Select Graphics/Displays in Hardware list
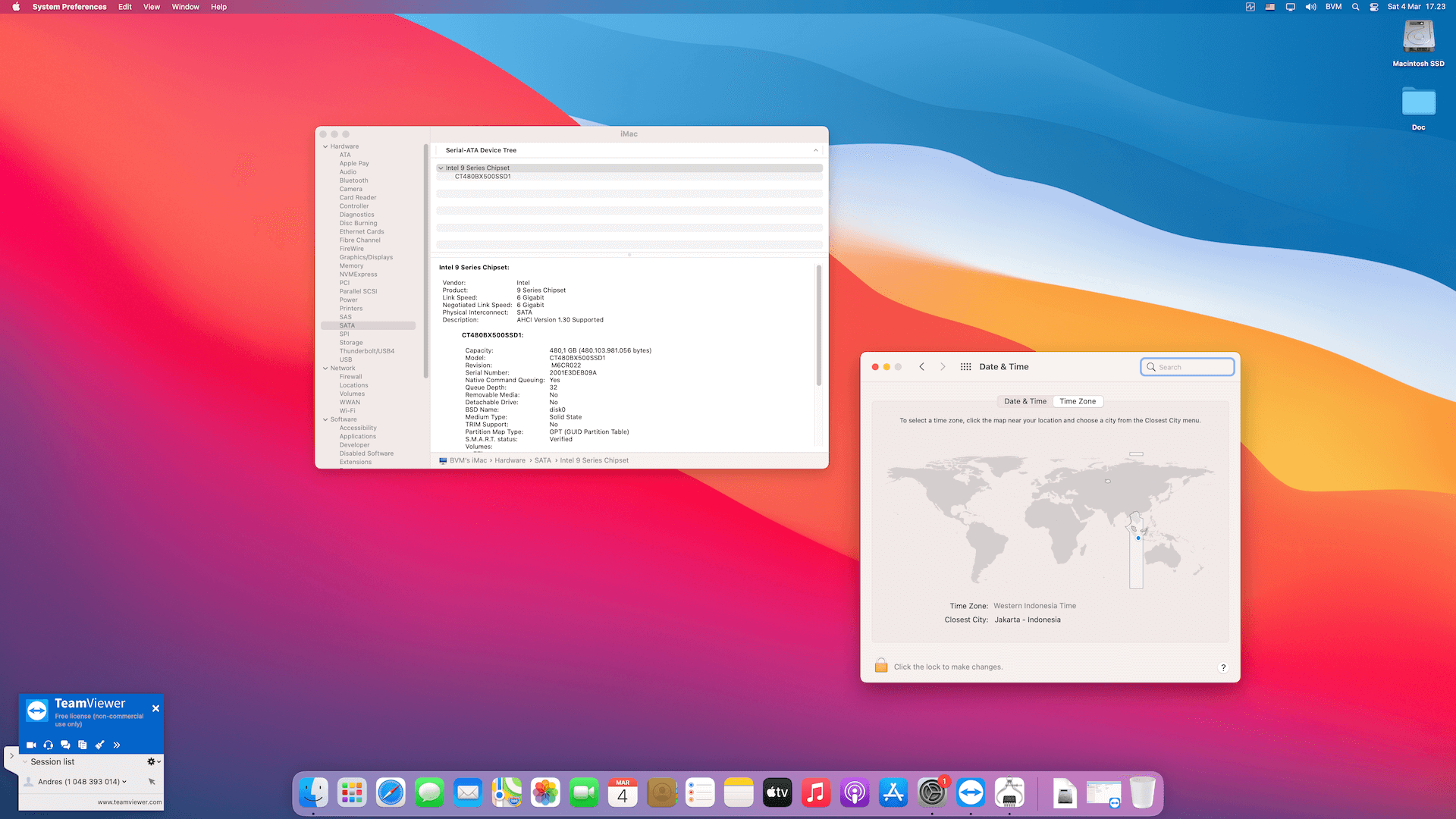Viewport: 1456px width, 819px height. 366,257
